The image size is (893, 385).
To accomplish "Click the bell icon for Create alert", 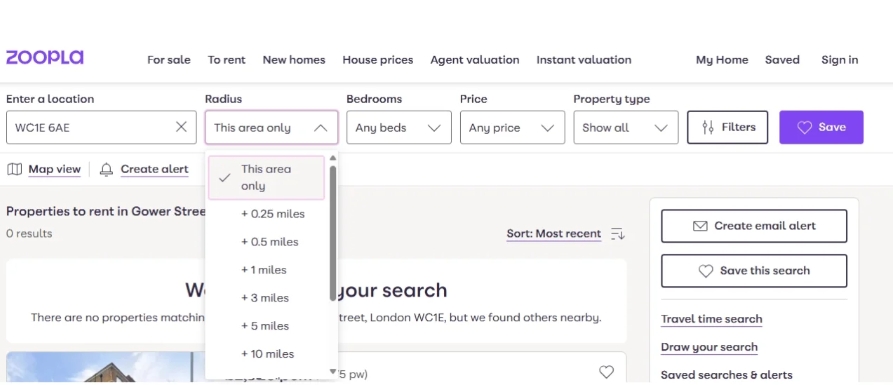I will [x=106, y=169].
